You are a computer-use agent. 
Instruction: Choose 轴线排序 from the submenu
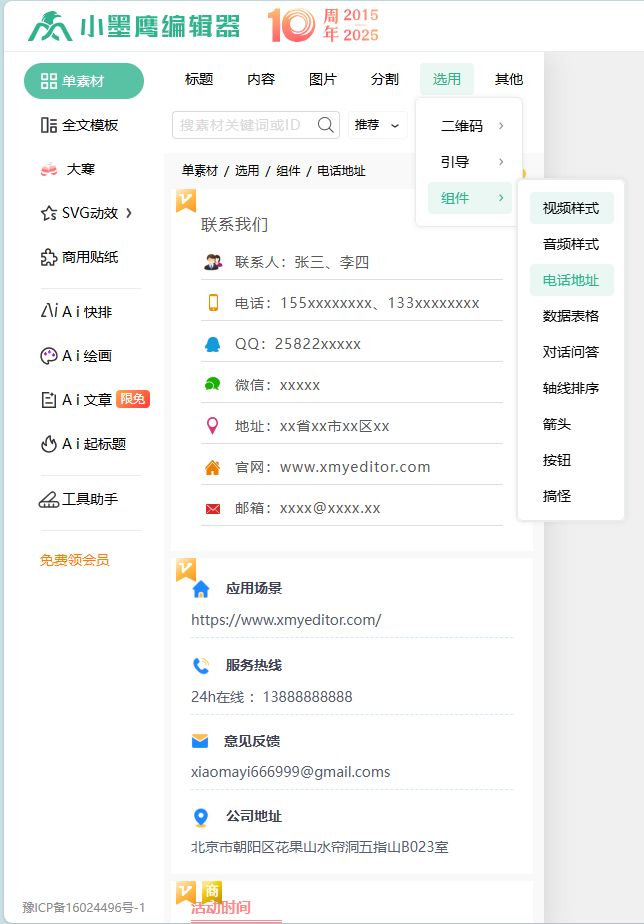571,388
